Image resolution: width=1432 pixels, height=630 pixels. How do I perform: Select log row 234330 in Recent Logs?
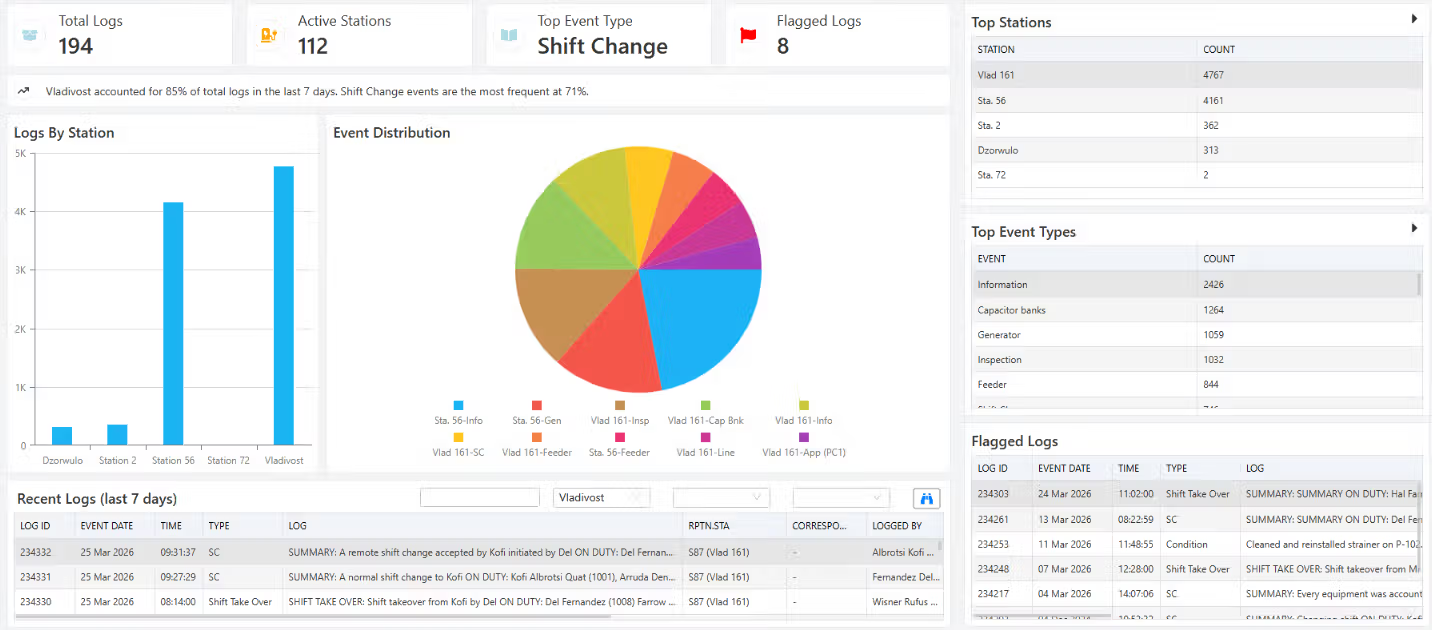pyautogui.click(x=476, y=602)
